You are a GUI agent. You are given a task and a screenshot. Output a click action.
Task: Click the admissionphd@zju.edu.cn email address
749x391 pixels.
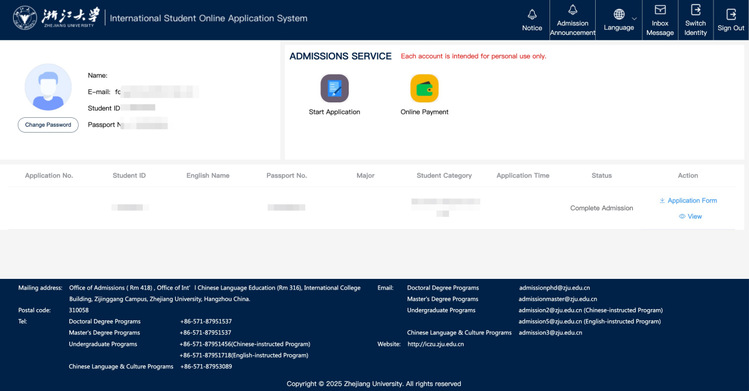pyautogui.click(x=554, y=288)
